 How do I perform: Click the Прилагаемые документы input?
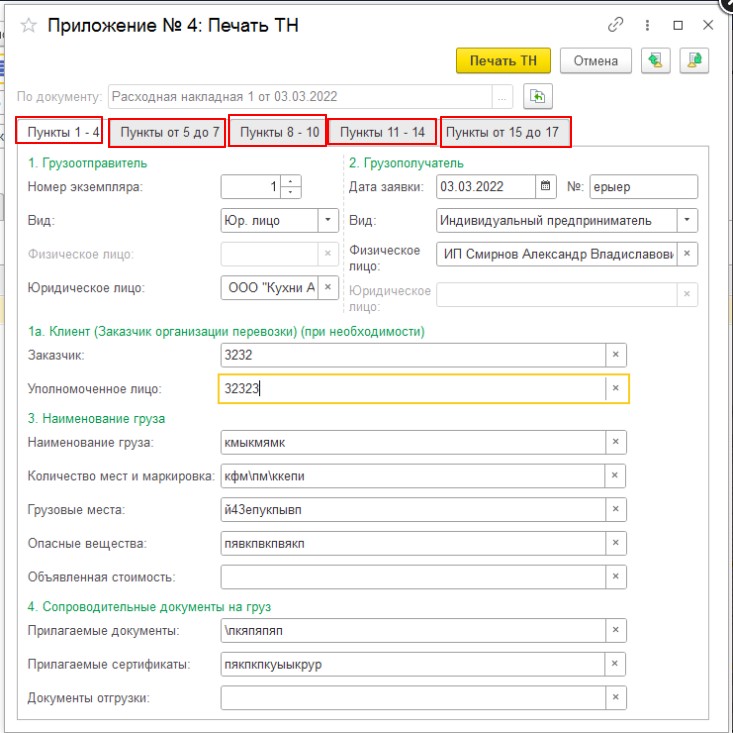click(x=413, y=631)
